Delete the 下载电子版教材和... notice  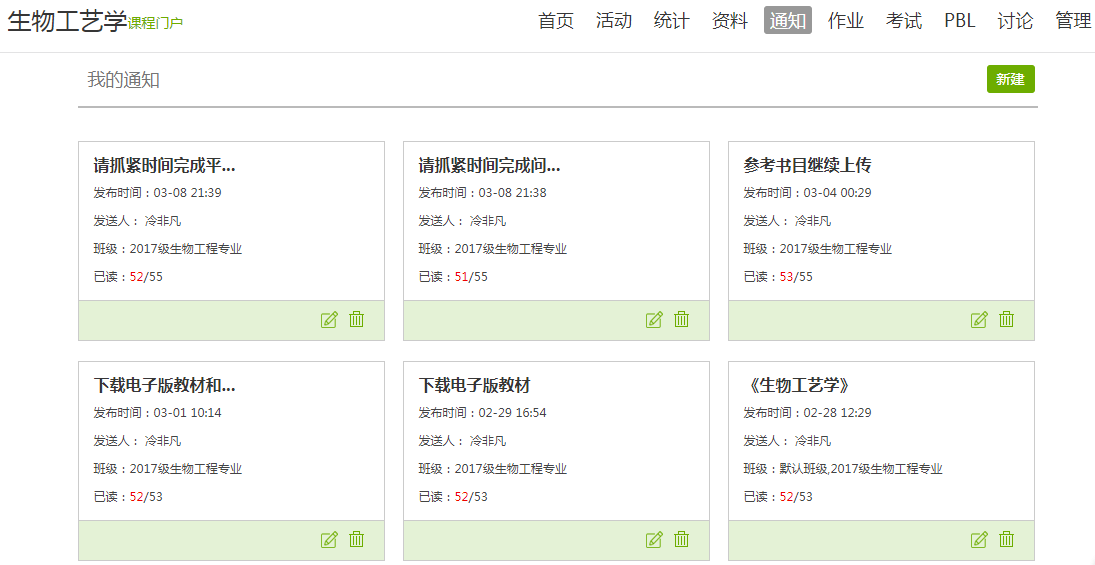pos(357,540)
